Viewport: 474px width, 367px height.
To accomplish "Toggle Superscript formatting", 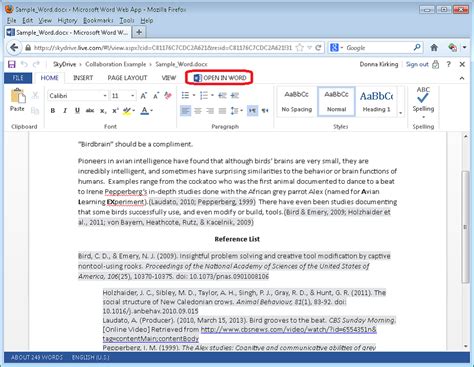I will coord(115,111).
